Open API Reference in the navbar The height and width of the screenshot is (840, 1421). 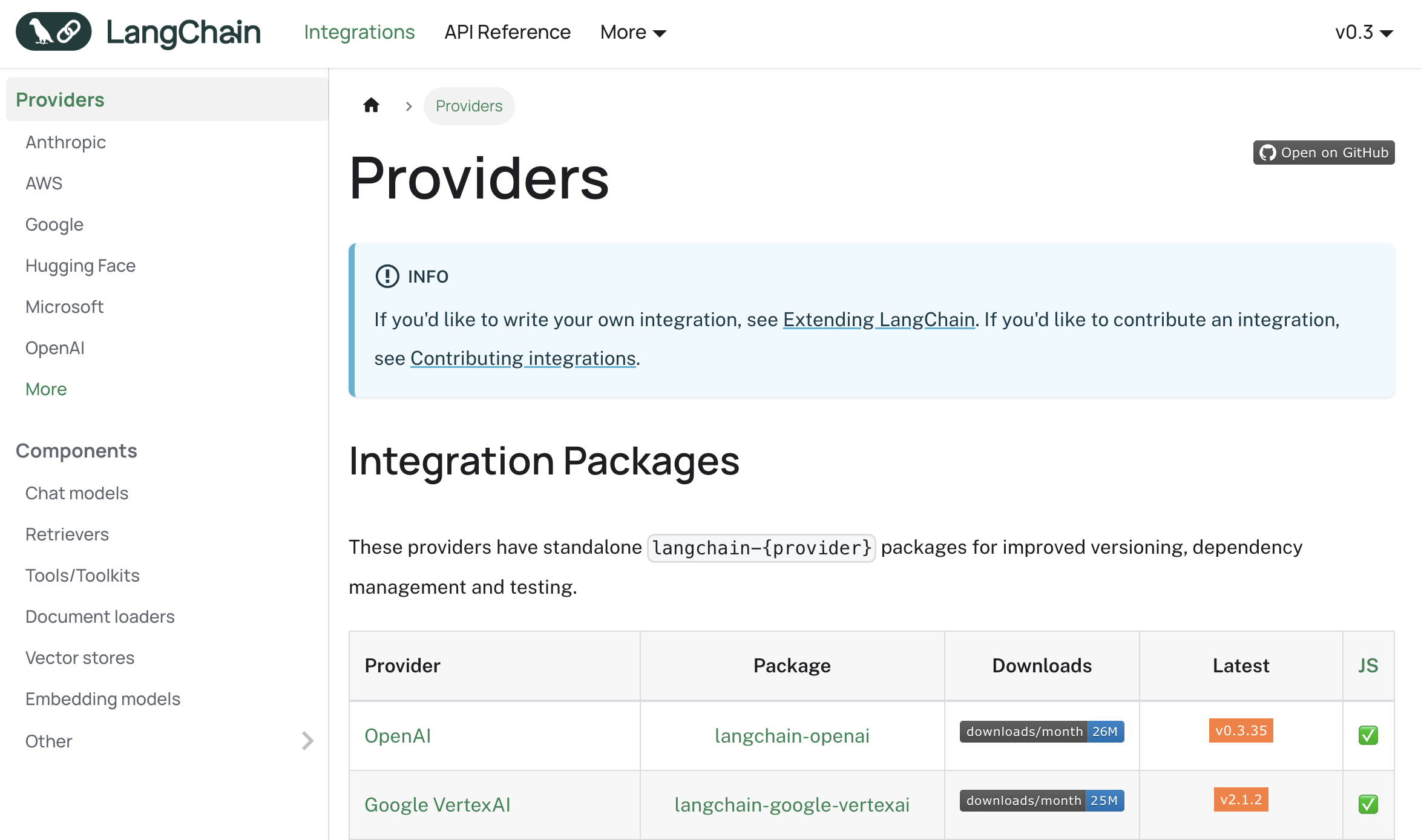pyautogui.click(x=507, y=32)
